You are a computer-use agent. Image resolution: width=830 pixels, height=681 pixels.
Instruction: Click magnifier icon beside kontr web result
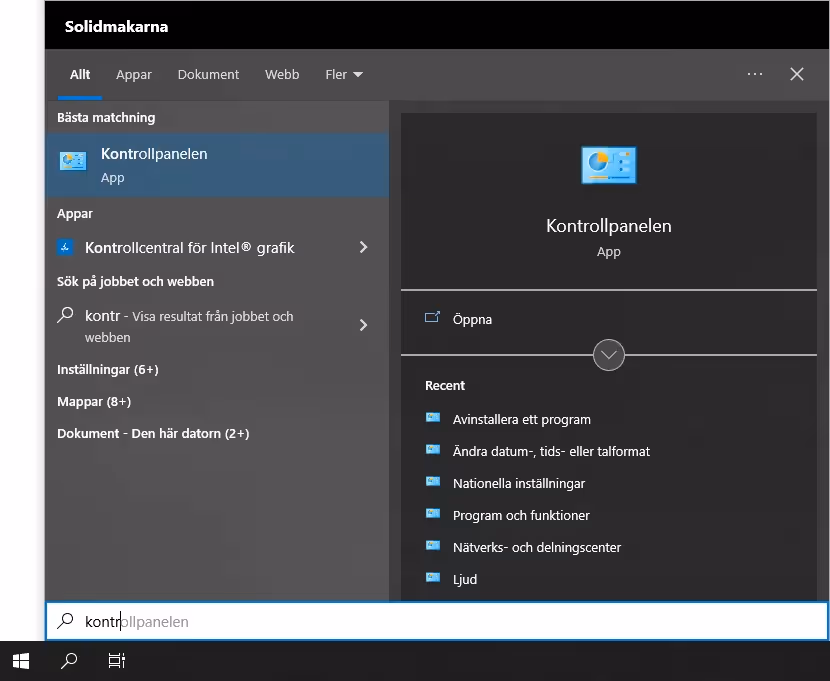tap(65, 315)
